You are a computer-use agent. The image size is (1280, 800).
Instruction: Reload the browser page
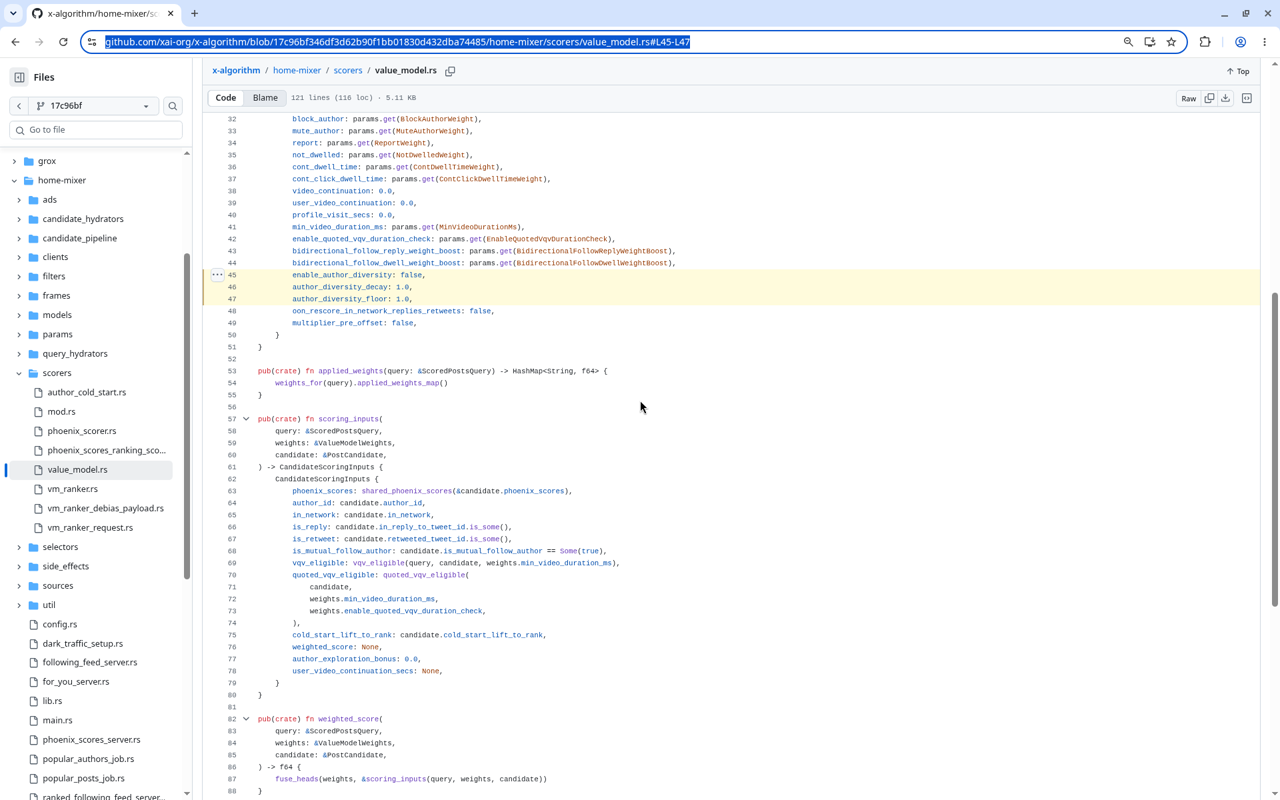pyautogui.click(x=63, y=42)
